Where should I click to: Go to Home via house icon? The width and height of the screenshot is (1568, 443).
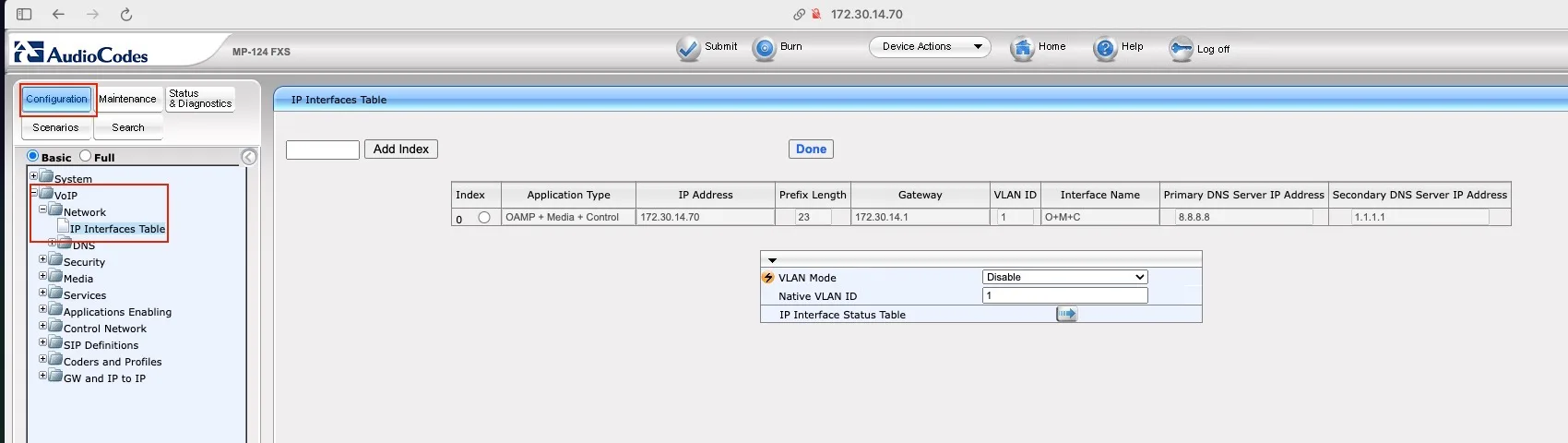coord(1022,49)
